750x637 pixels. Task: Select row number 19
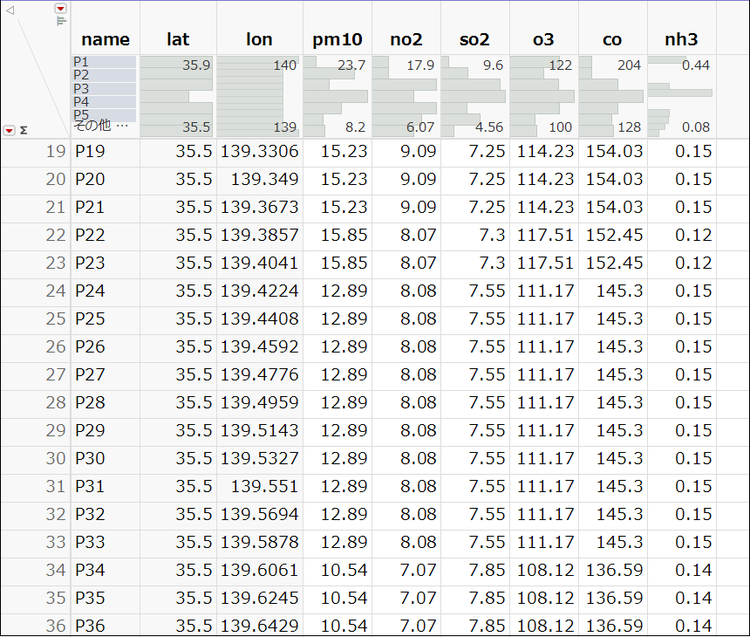click(55, 152)
